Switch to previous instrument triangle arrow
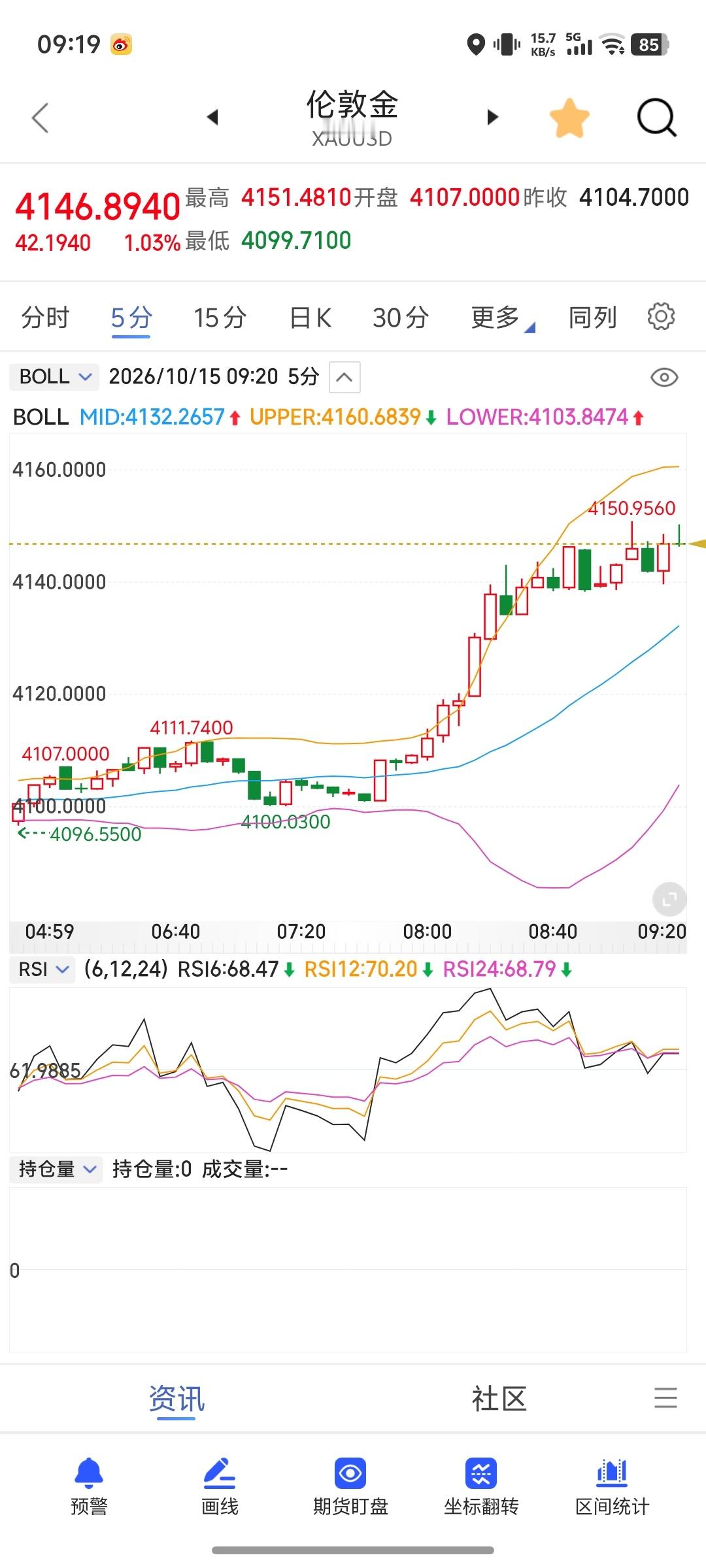 (x=212, y=118)
